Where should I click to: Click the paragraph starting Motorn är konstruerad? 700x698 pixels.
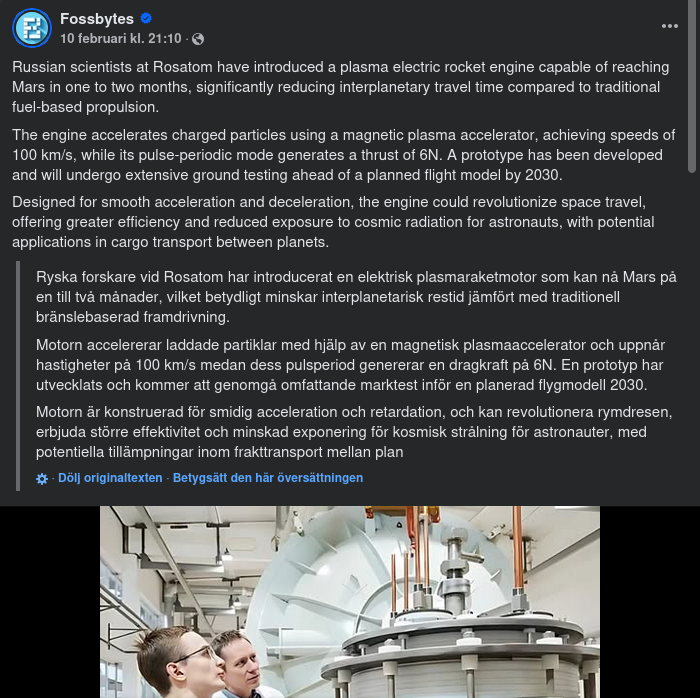pos(354,432)
